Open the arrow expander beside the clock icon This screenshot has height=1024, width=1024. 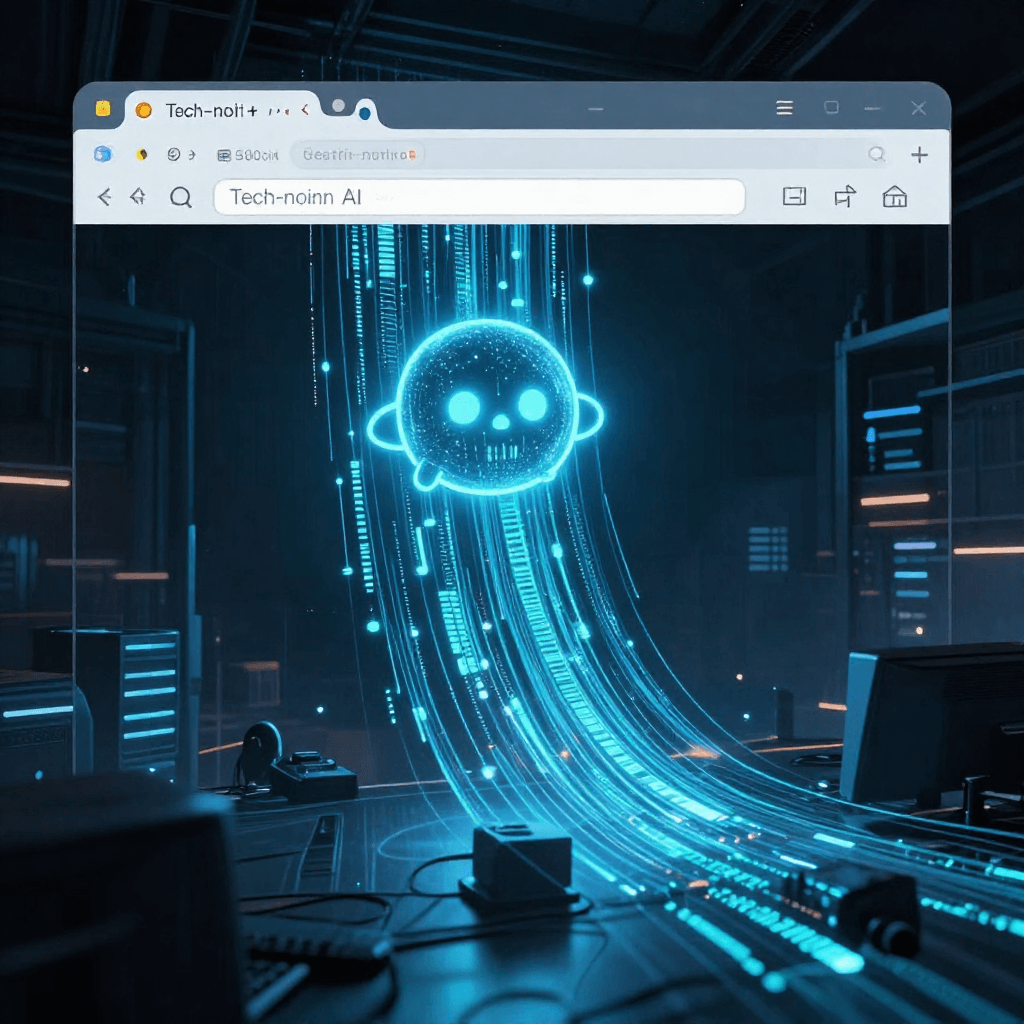[190, 153]
